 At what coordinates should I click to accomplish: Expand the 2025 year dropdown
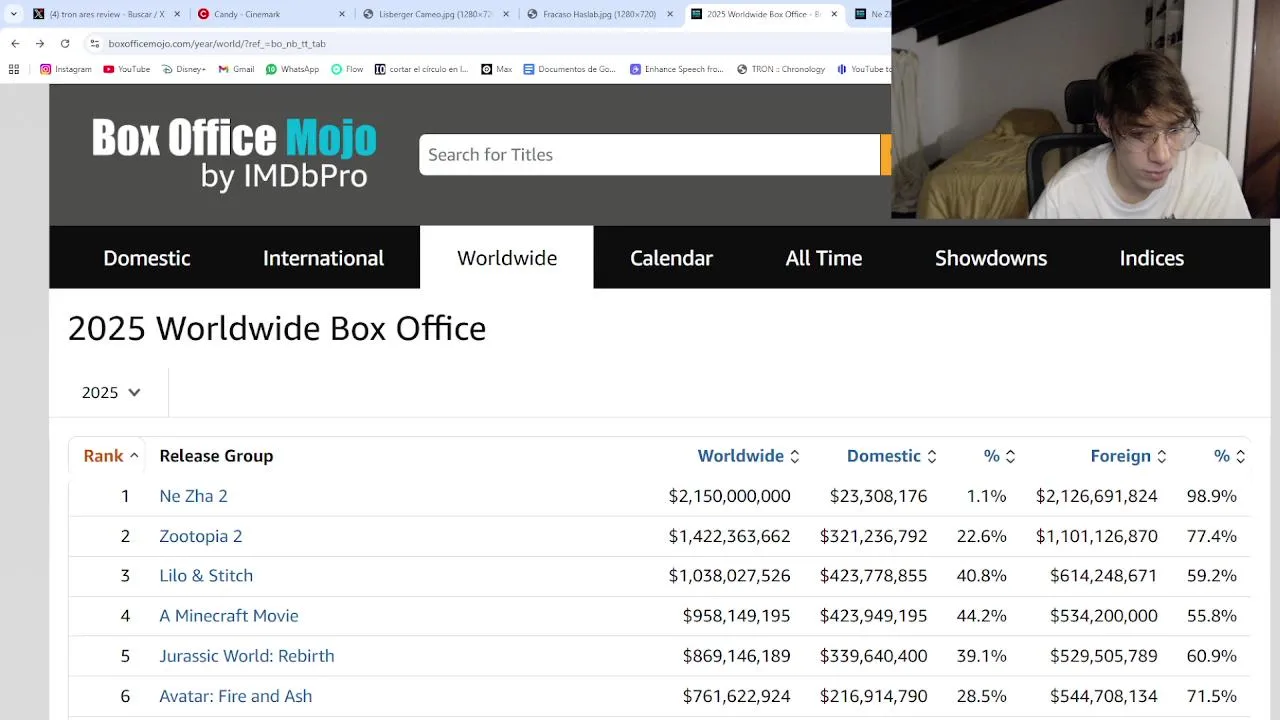coord(111,392)
